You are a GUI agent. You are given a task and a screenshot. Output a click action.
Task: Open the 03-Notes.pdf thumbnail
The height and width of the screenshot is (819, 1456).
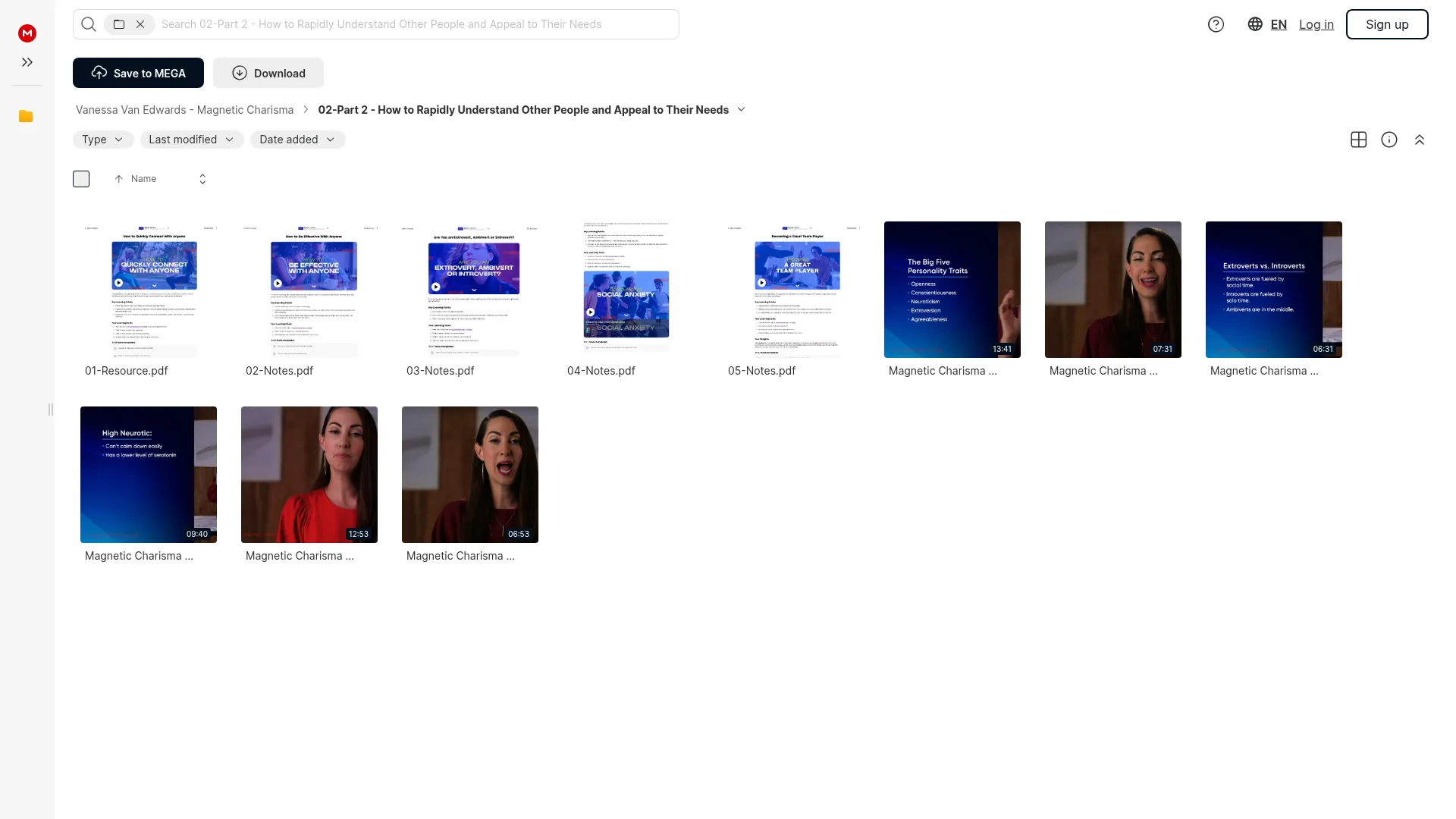click(470, 290)
